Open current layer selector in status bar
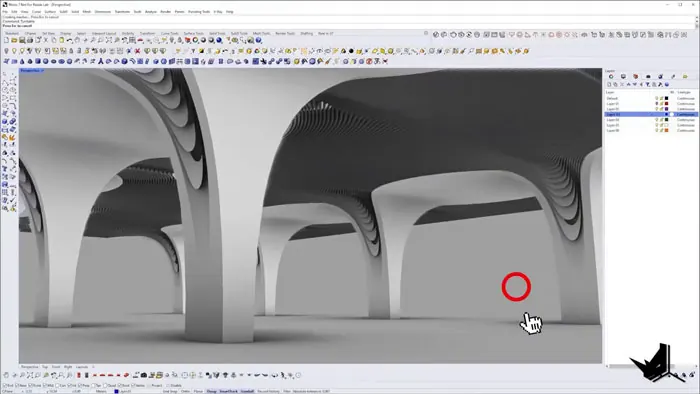This screenshot has height=394, width=700. (123, 391)
